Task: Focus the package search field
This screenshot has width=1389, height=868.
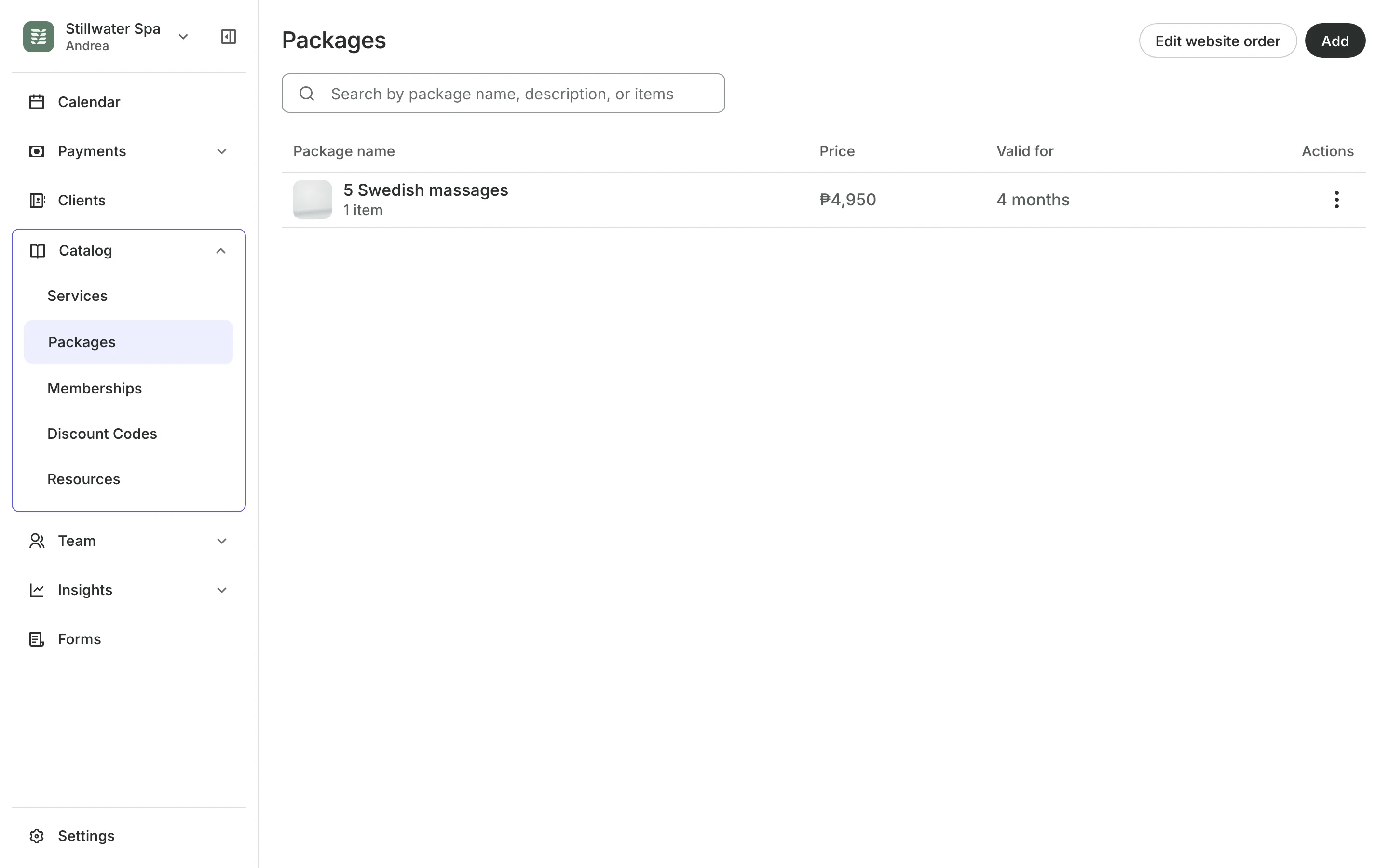Action: tap(503, 93)
